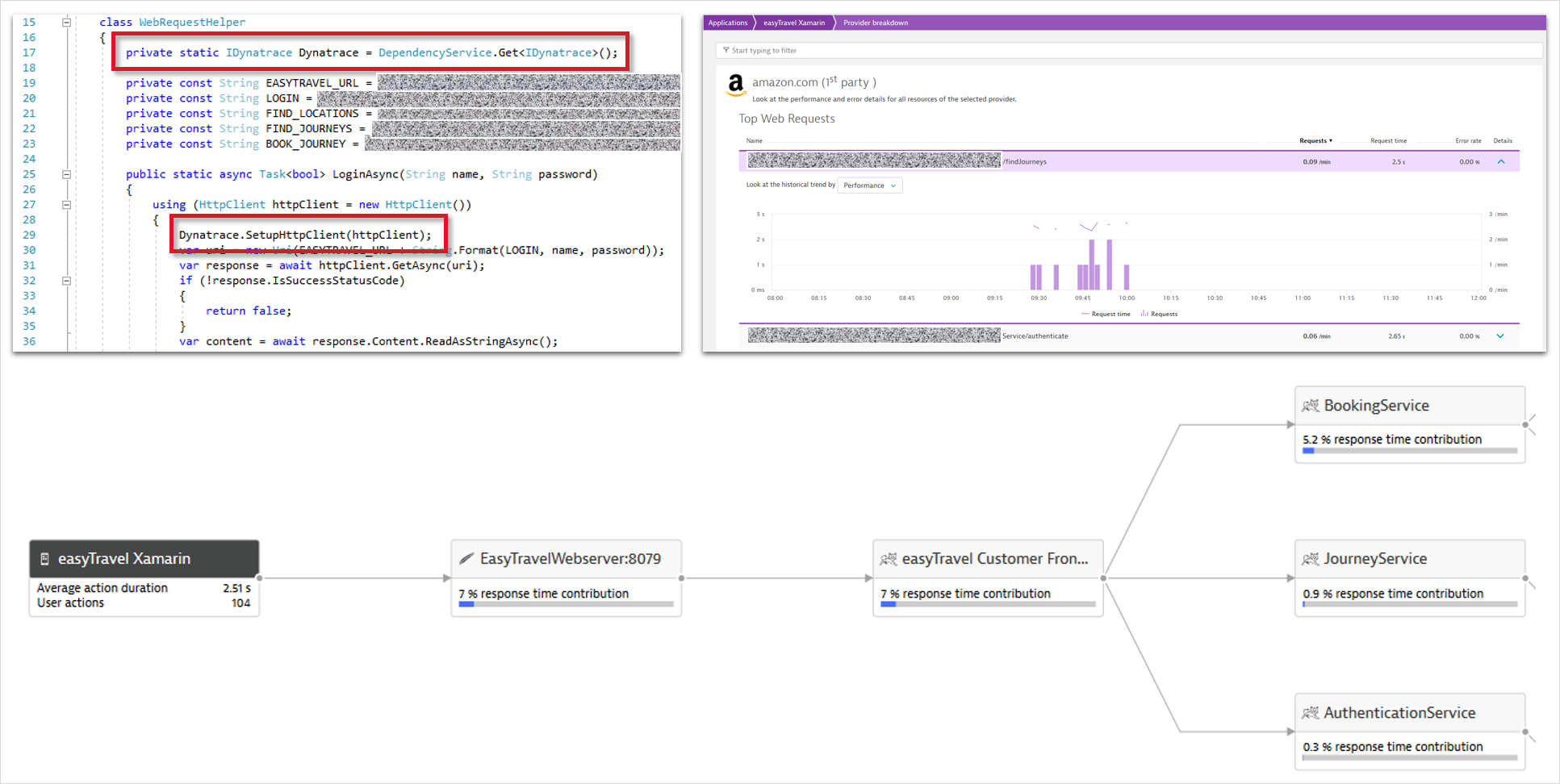The width and height of the screenshot is (1560, 784).
Task: Click the Top Web Requests heading
Action: pyautogui.click(x=787, y=119)
